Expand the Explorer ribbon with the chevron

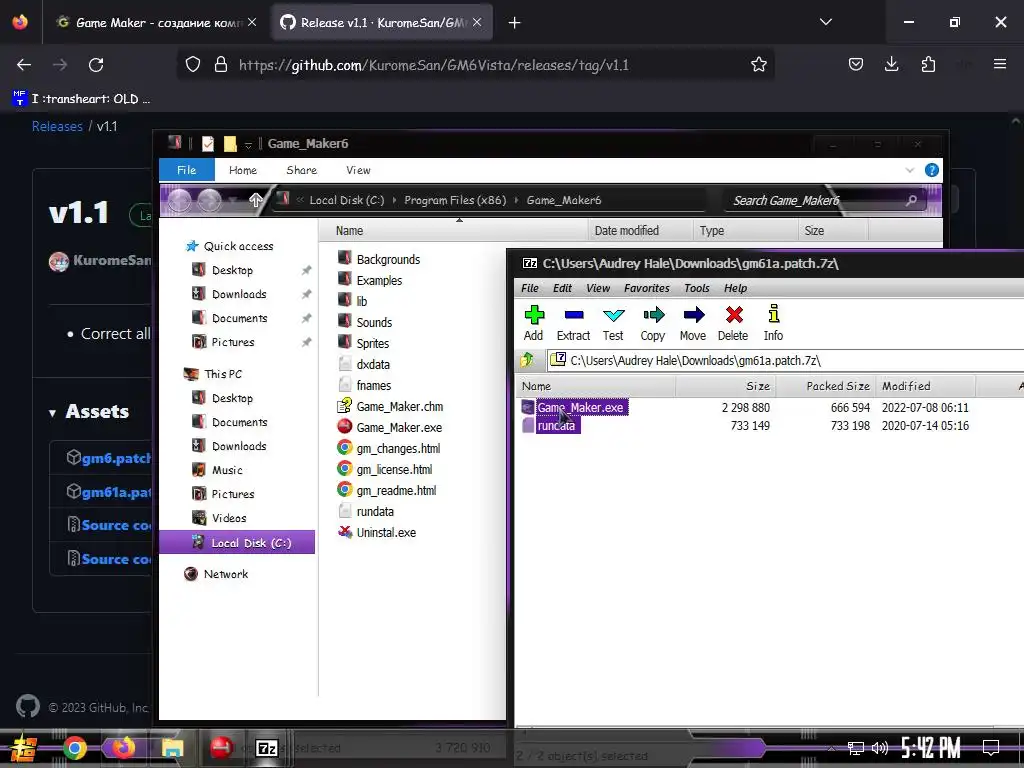tap(909, 170)
